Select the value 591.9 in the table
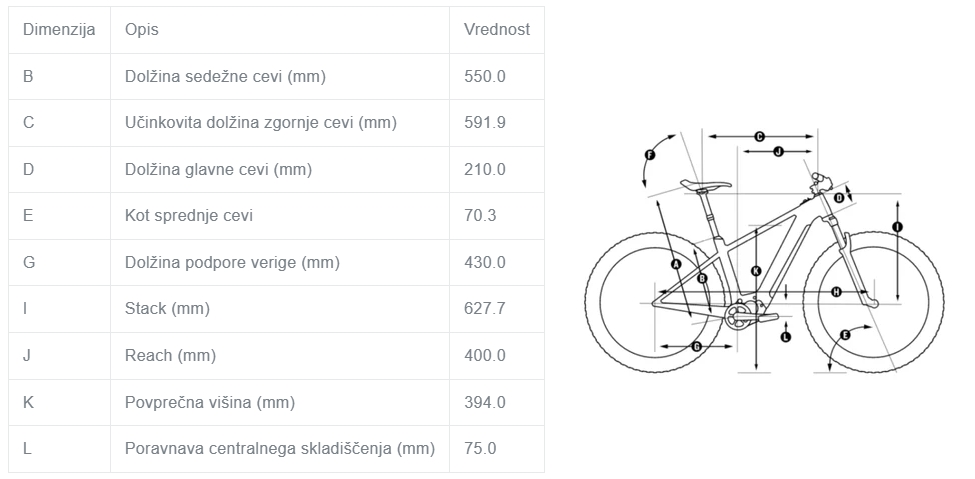975x479 pixels. pos(485,122)
